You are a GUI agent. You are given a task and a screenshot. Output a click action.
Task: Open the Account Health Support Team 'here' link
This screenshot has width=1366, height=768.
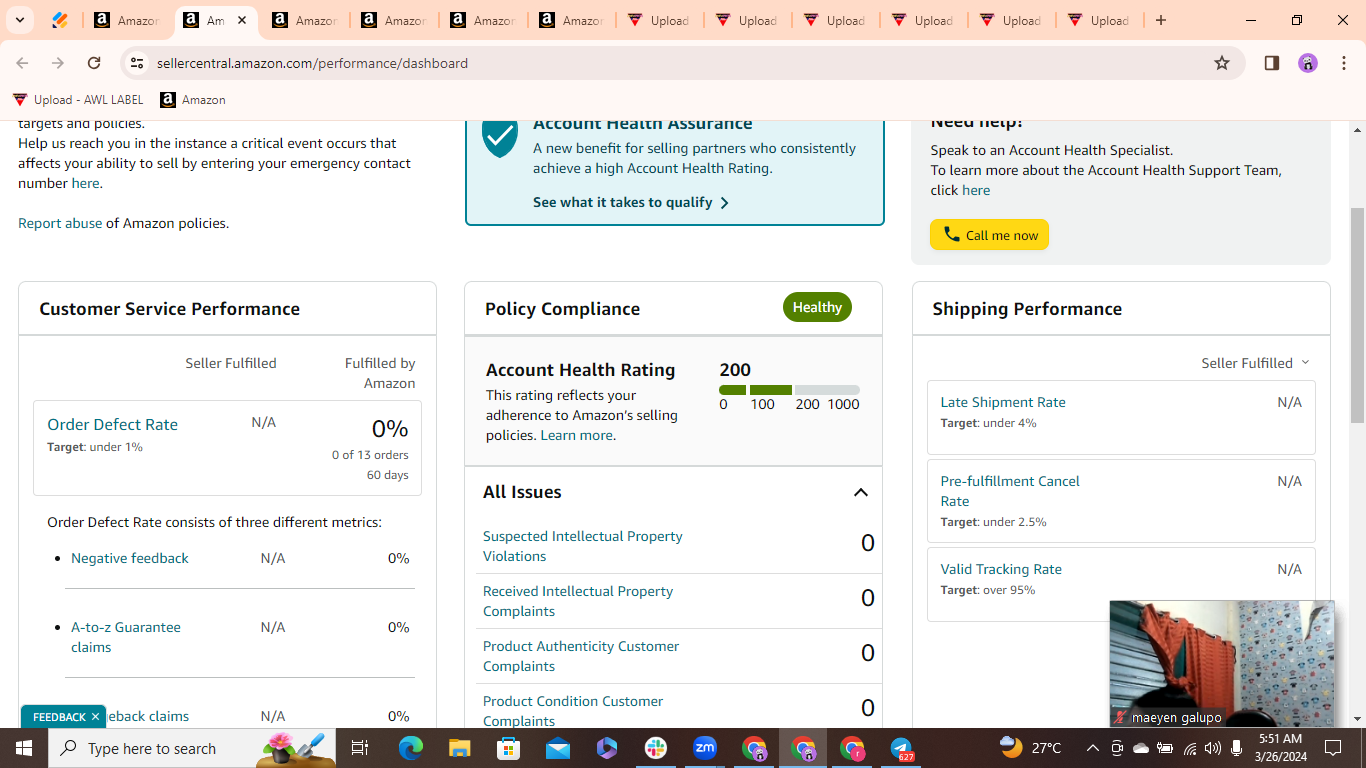976,190
